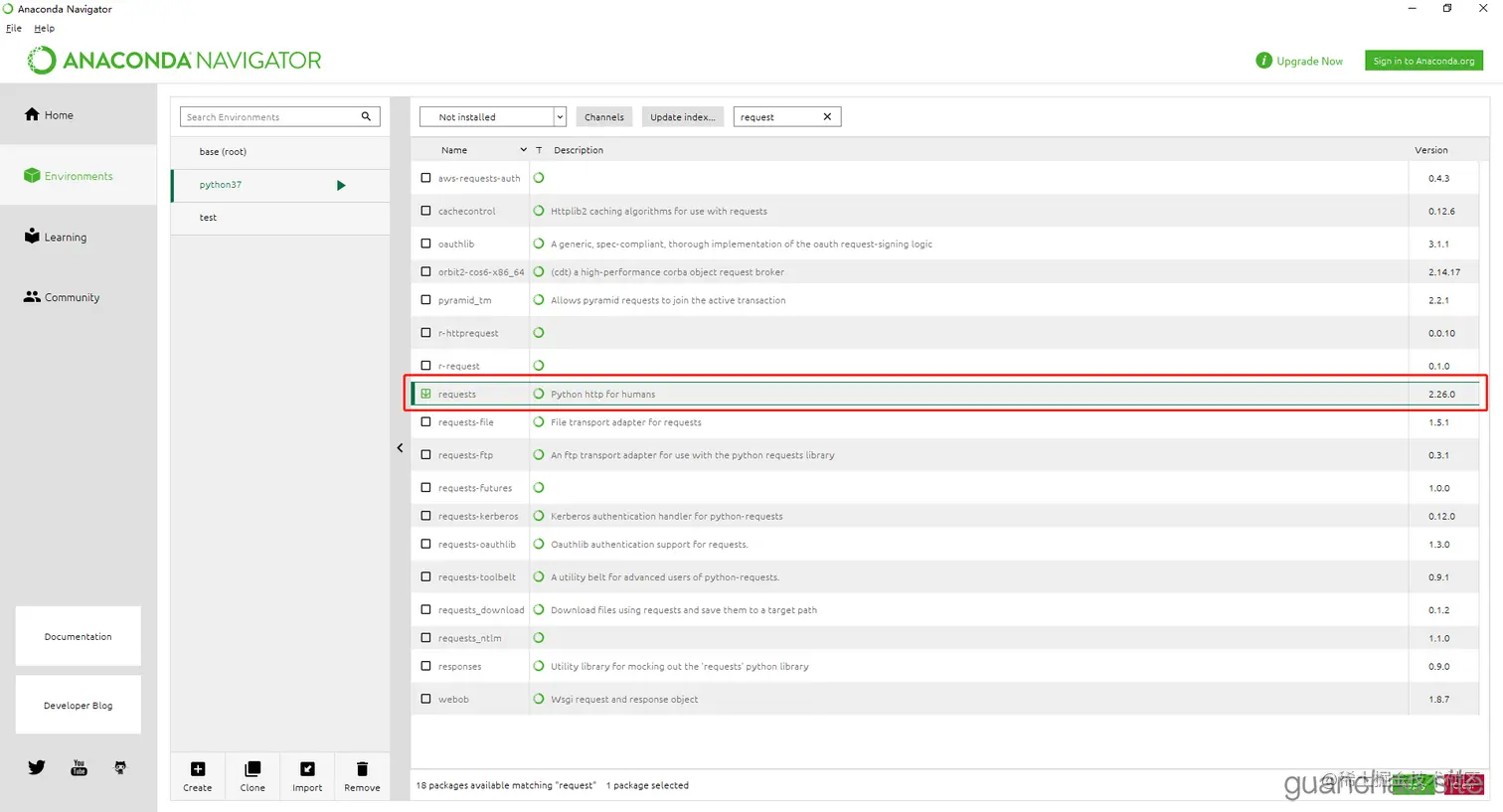The height and width of the screenshot is (812, 1503).
Task: Click the Version column header
Action: 1431,150
